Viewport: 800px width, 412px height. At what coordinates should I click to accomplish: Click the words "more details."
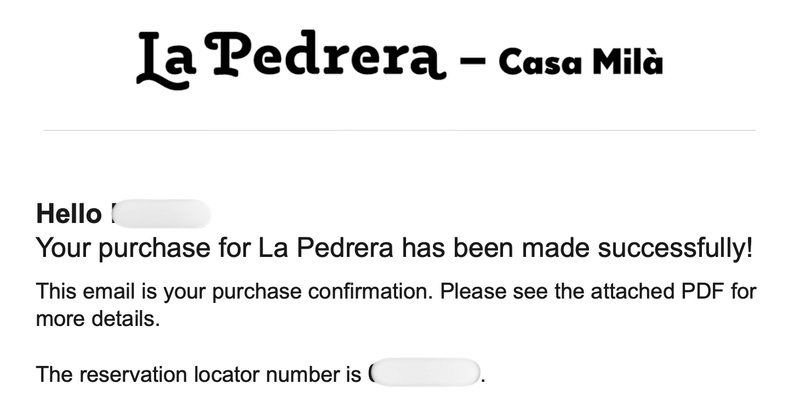(98, 322)
